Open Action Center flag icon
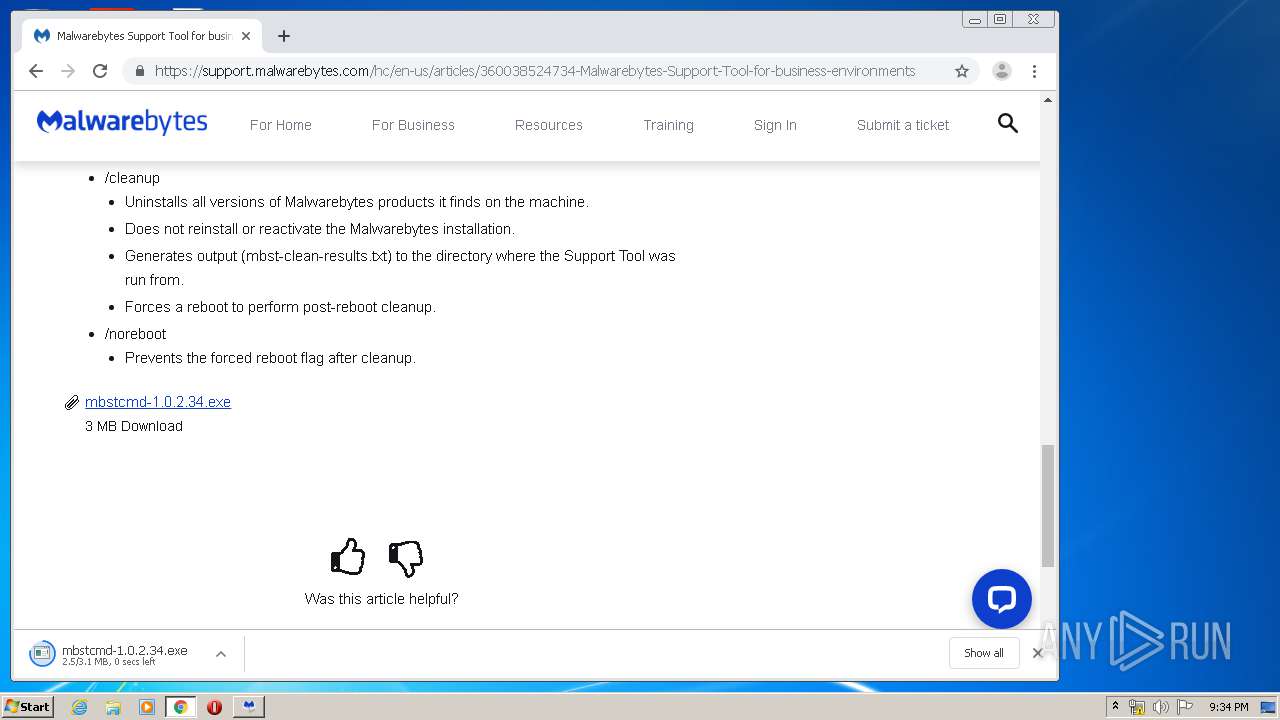1280x720 pixels. (1185, 707)
